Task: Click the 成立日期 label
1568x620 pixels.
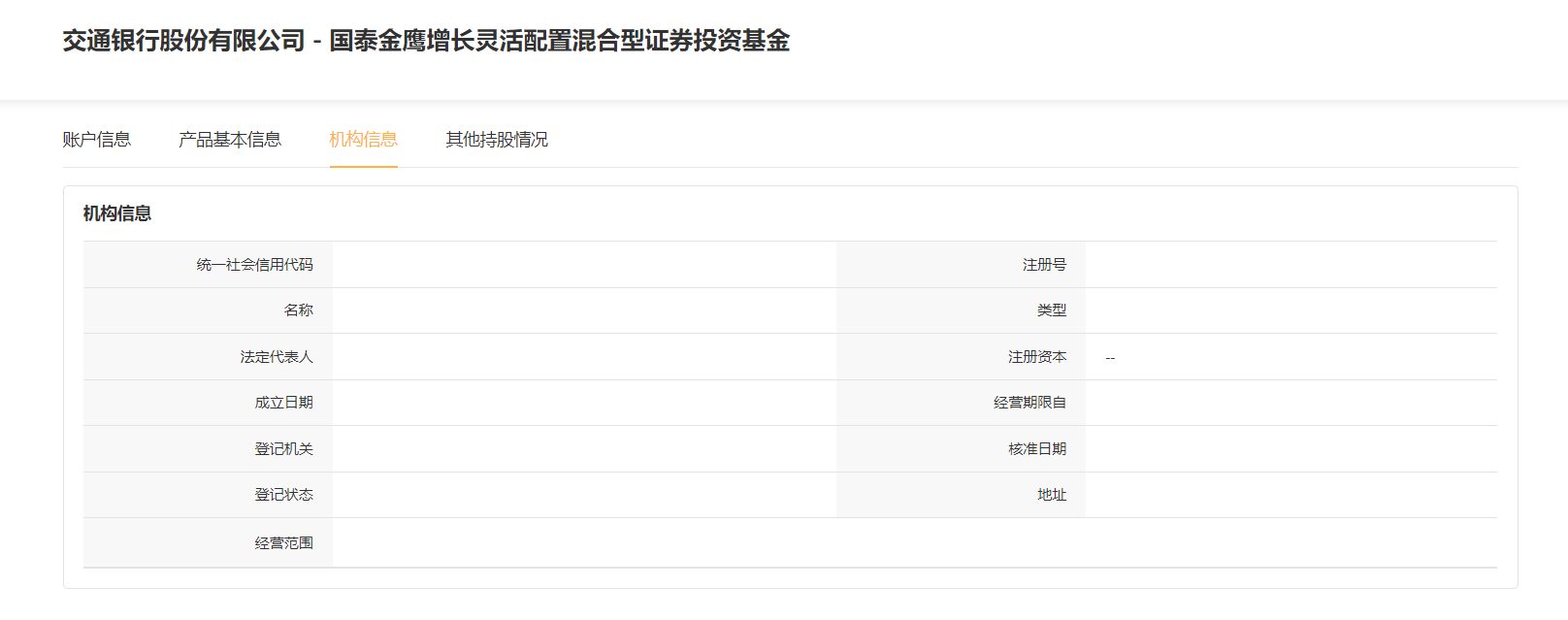Action: pos(284,403)
